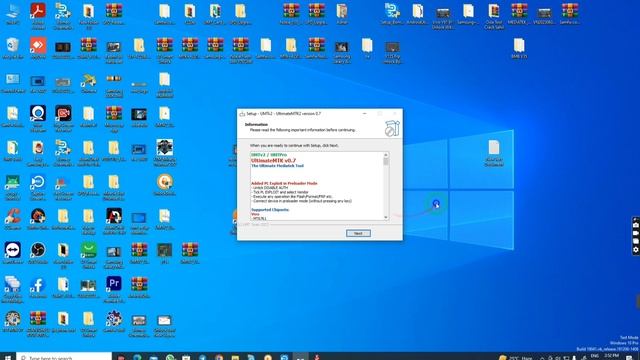
Task: Open the clock in the system tray
Action: (611, 356)
